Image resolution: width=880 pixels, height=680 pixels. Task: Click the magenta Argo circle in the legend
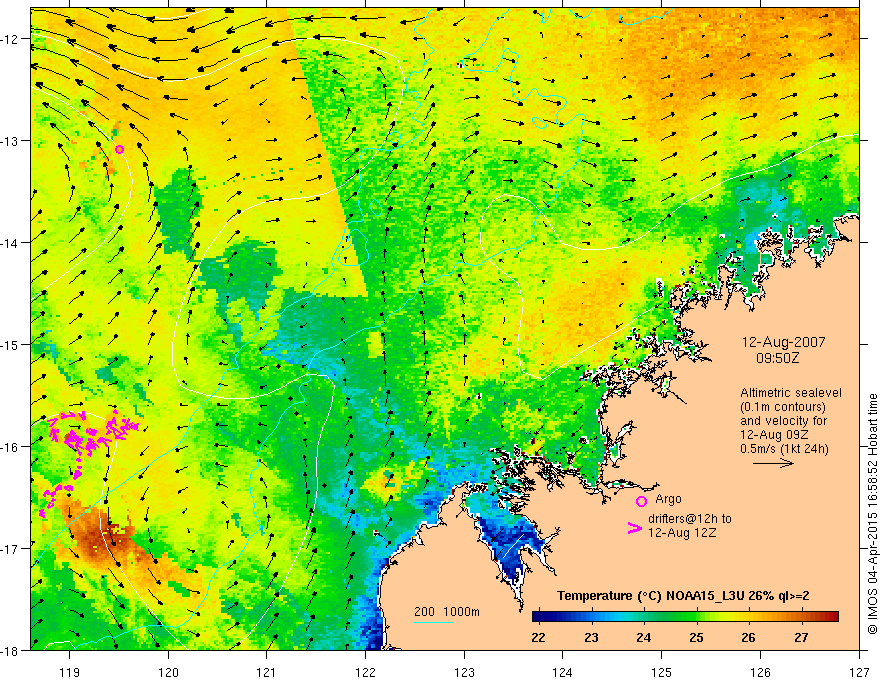tap(641, 501)
